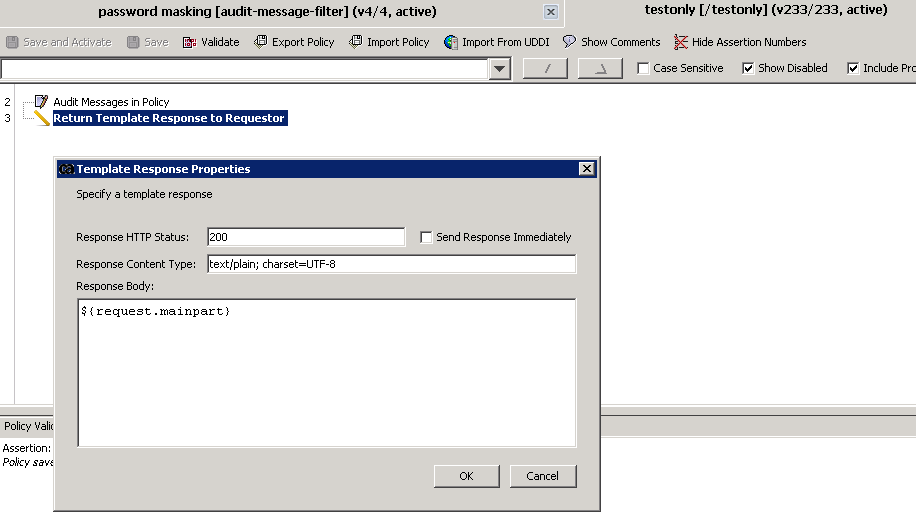Click the Response HTTP Status field
The width and height of the screenshot is (916, 522).
306,237
